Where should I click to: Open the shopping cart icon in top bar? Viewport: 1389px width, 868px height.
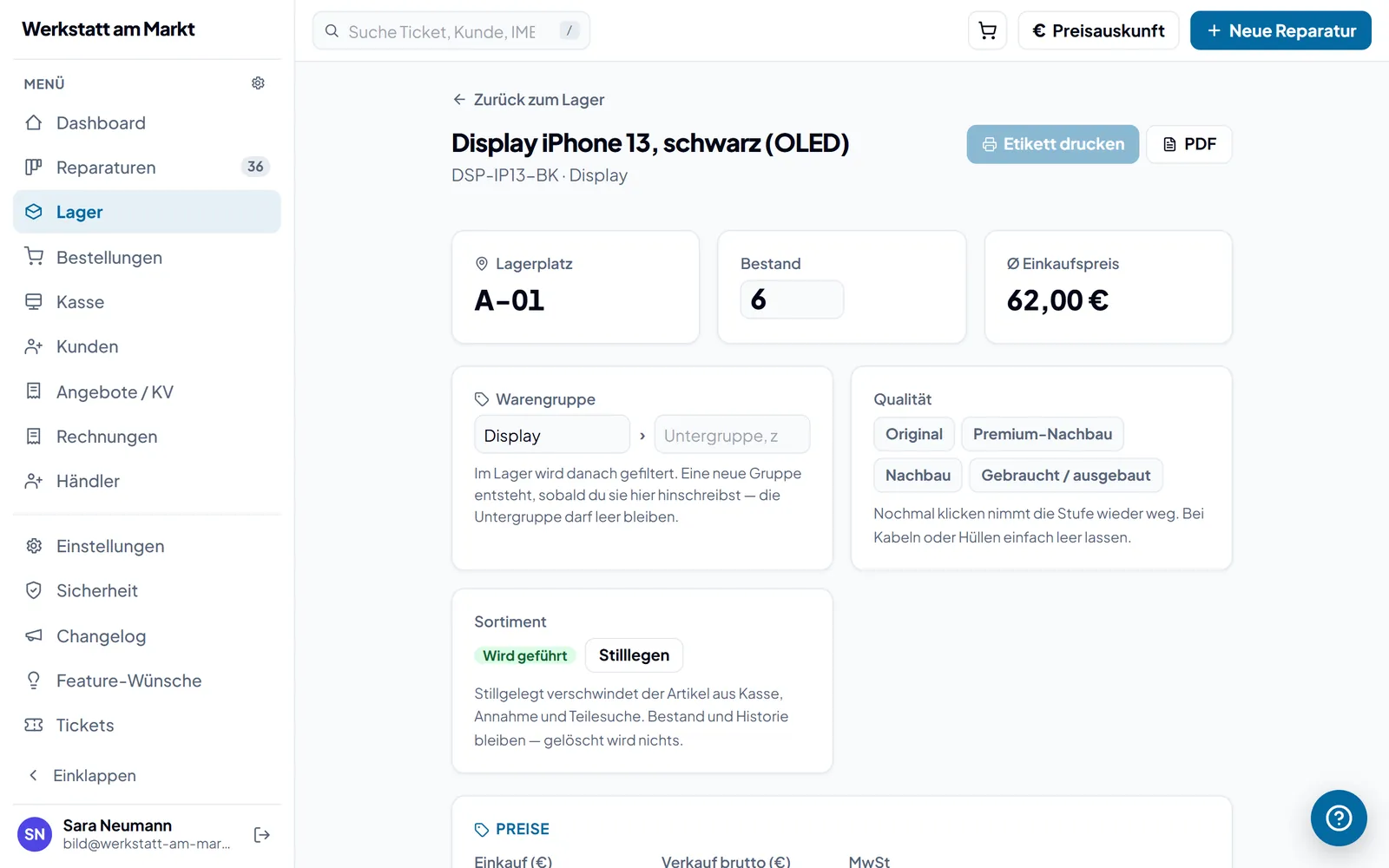coord(987,31)
